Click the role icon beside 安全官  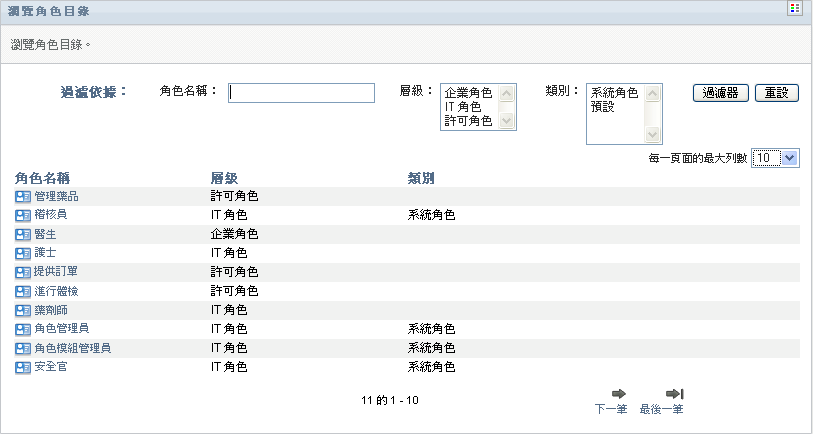(23, 367)
